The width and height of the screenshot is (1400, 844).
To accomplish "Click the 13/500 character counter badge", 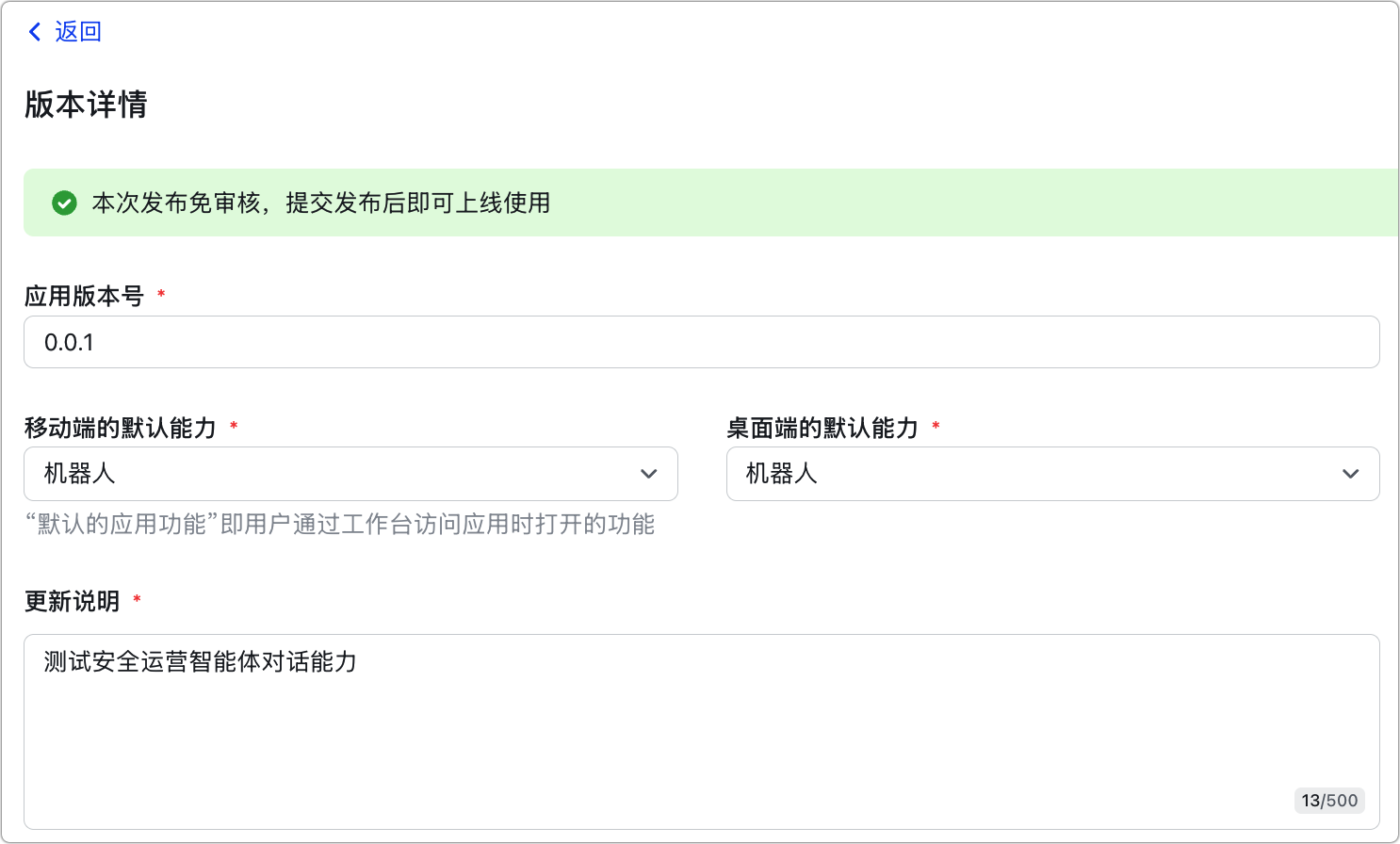I will click(1329, 801).
